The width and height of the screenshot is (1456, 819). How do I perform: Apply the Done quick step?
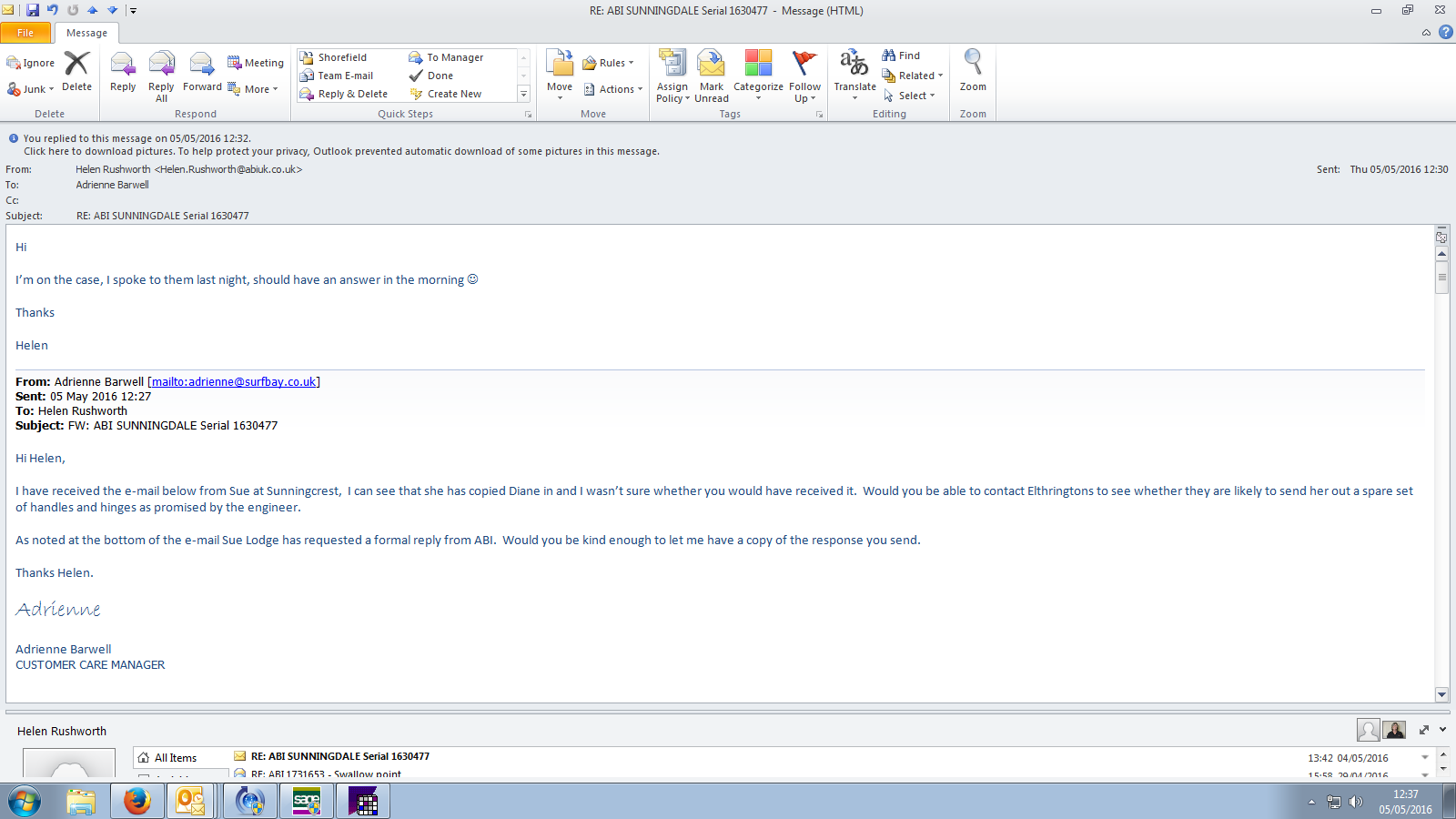point(431,76)
